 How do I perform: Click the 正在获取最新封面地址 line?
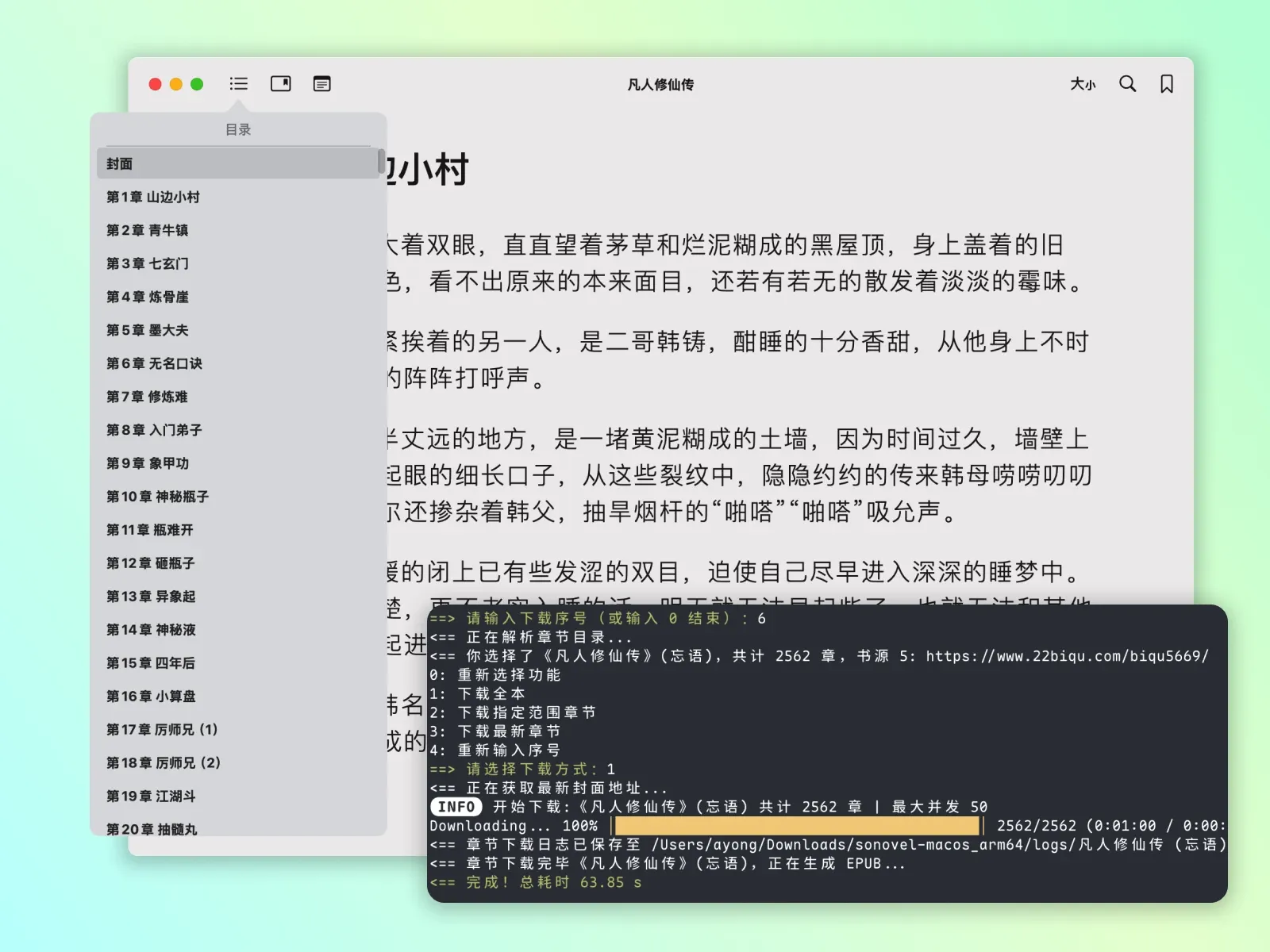[548, 789]
